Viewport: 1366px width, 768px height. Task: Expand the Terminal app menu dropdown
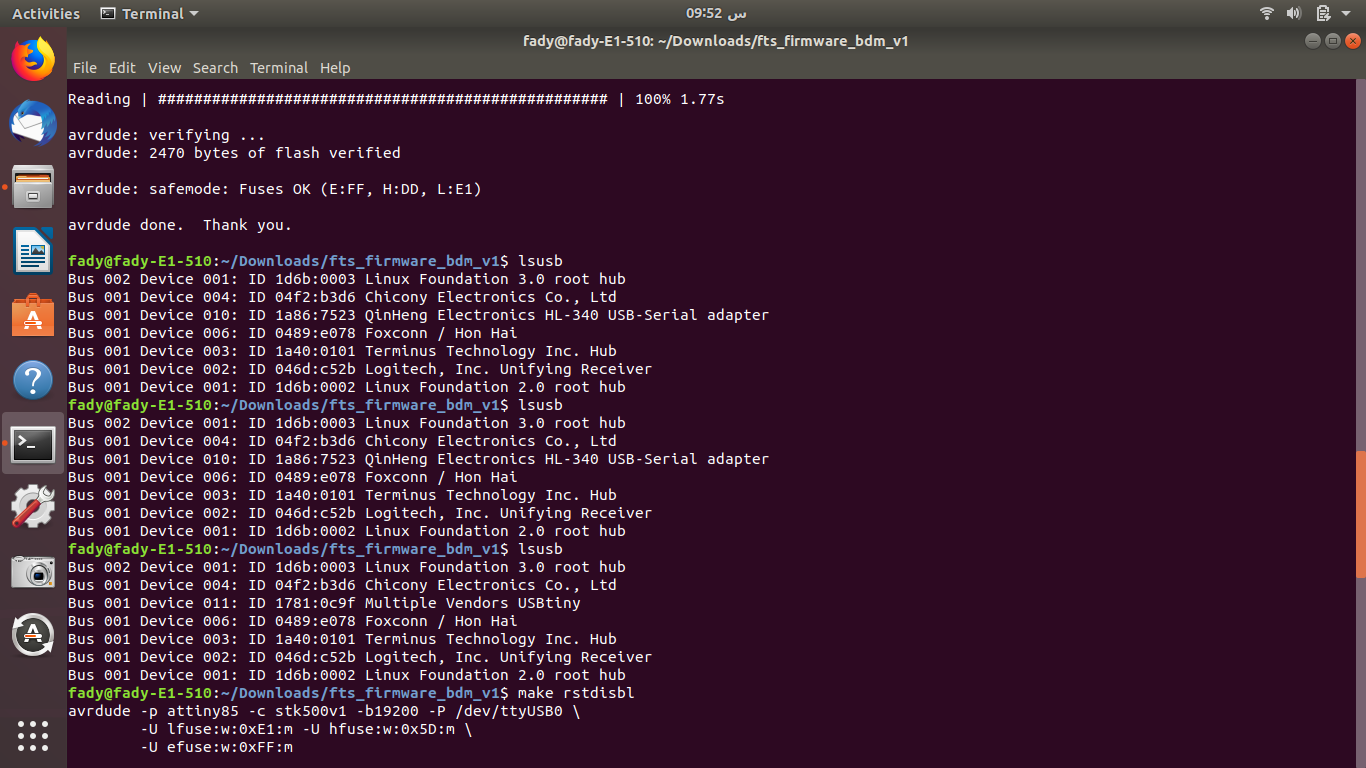click(x=150, y=14)
